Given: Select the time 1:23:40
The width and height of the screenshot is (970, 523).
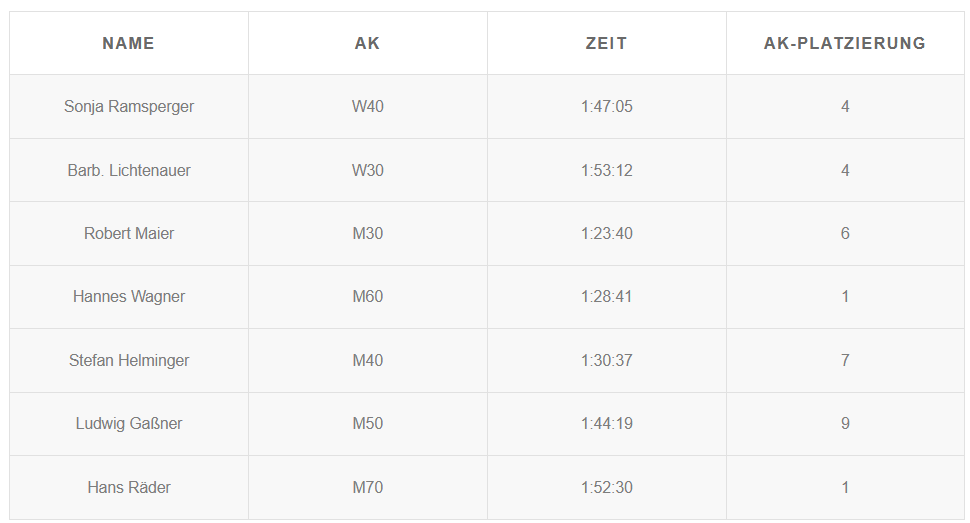Looking at the screenshot, I should tap(607, 233).
